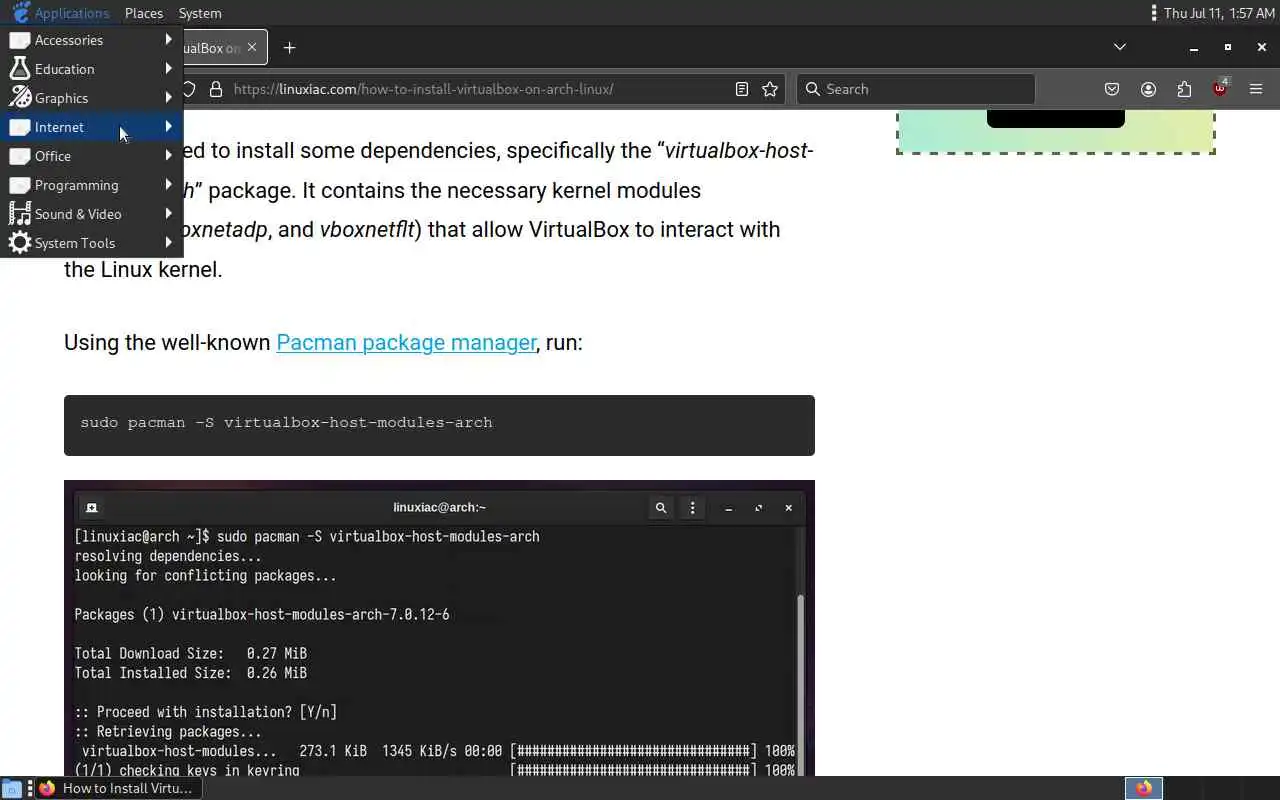This screenshot has width=1280, height=800.
Task: Click the terminal screenshot image
Action: [x=439, y=628]
